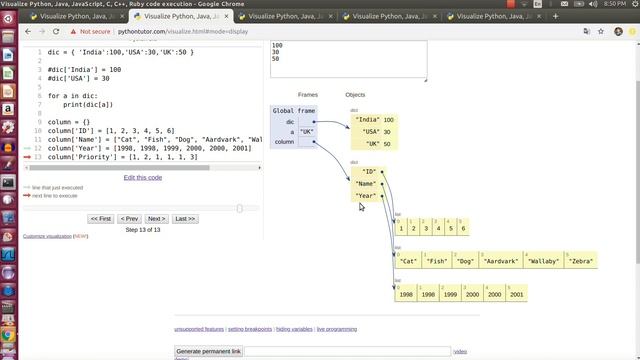Jump to first step with << First

pos(101,219)
